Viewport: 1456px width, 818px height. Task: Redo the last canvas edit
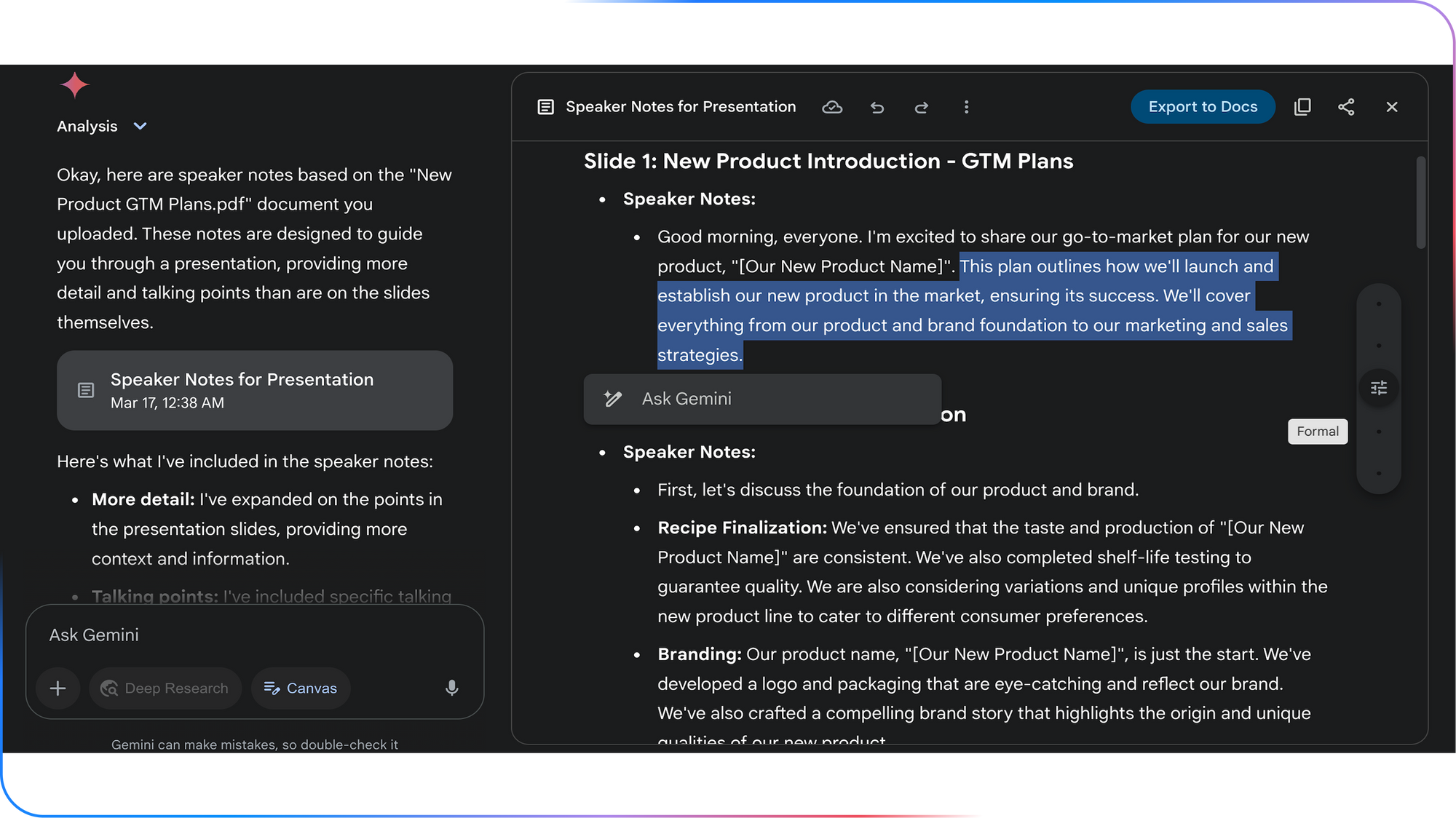922,108
